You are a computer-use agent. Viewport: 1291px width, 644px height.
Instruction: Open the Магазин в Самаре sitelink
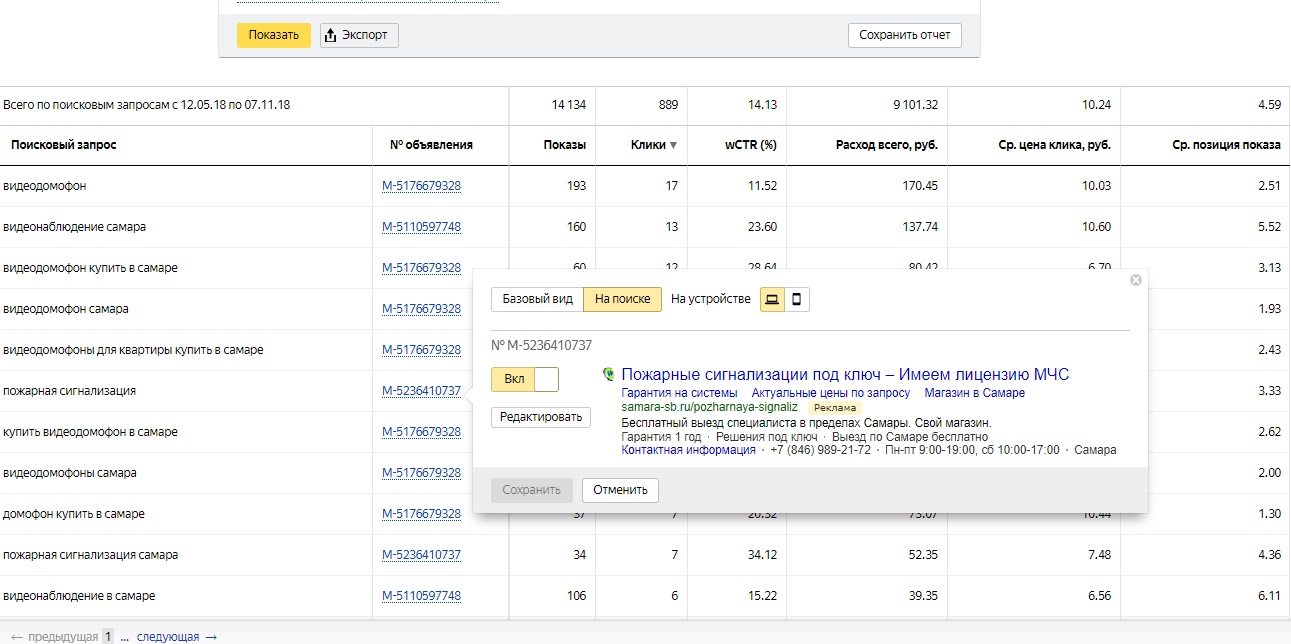pyautogui.click(x=975, y=393)
